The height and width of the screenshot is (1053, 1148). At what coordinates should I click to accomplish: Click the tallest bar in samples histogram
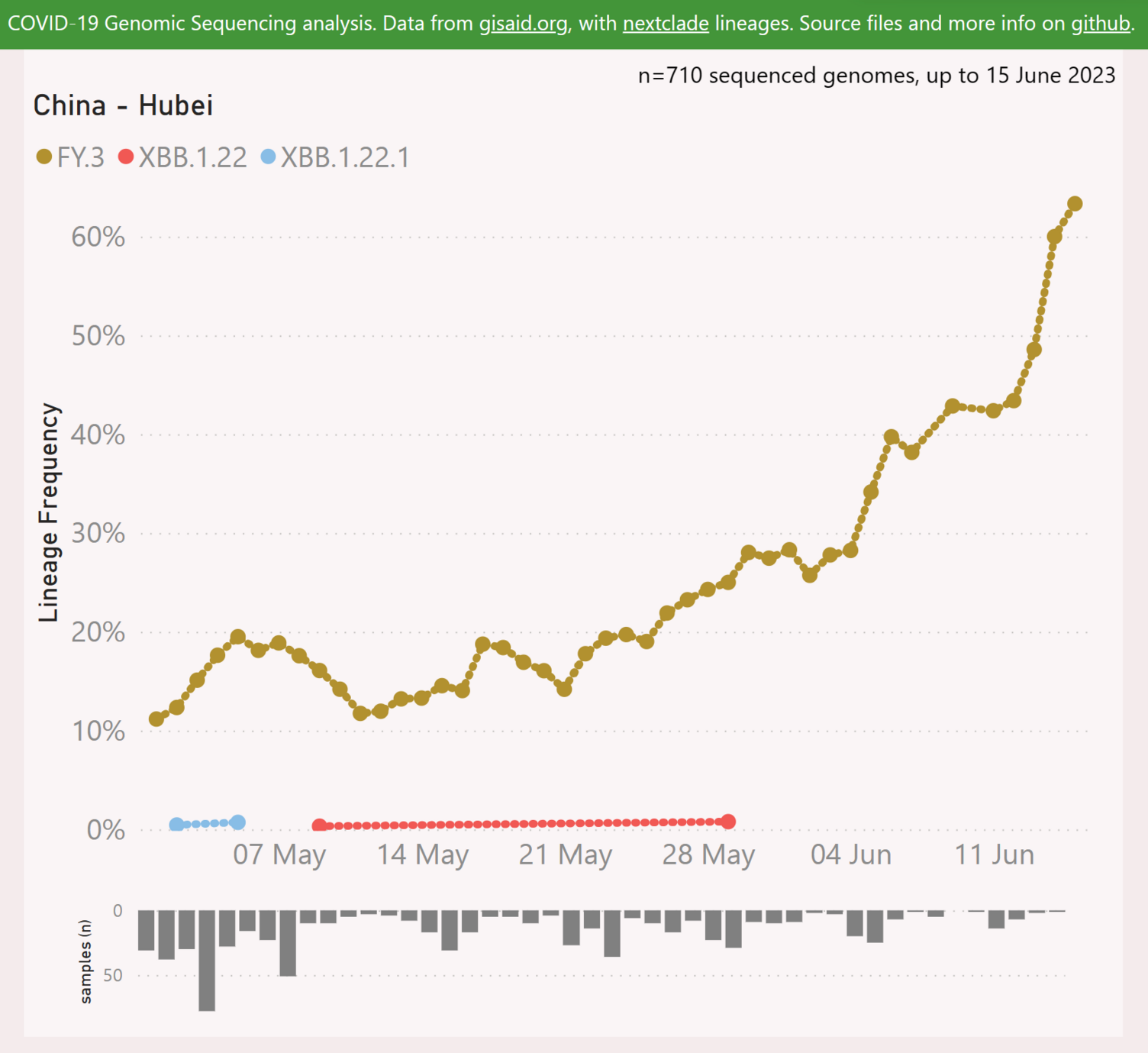207,960
